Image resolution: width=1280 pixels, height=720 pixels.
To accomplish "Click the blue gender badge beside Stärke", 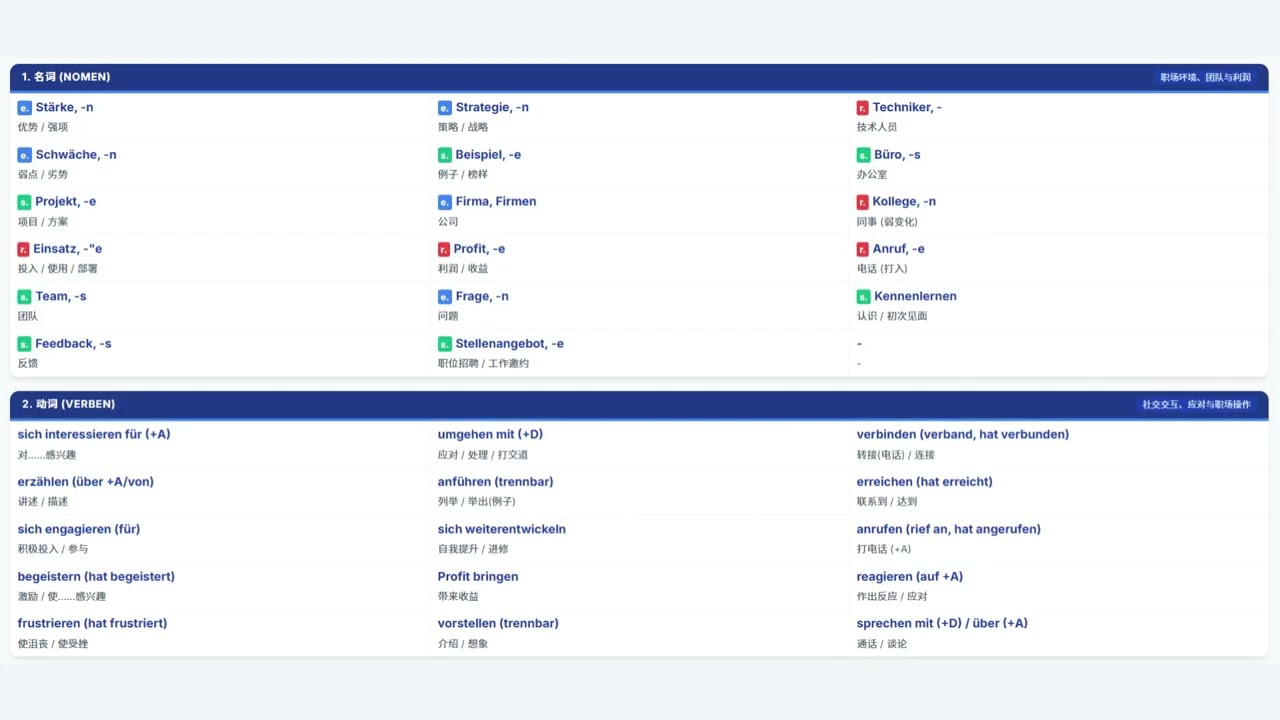I will (25, 108).
